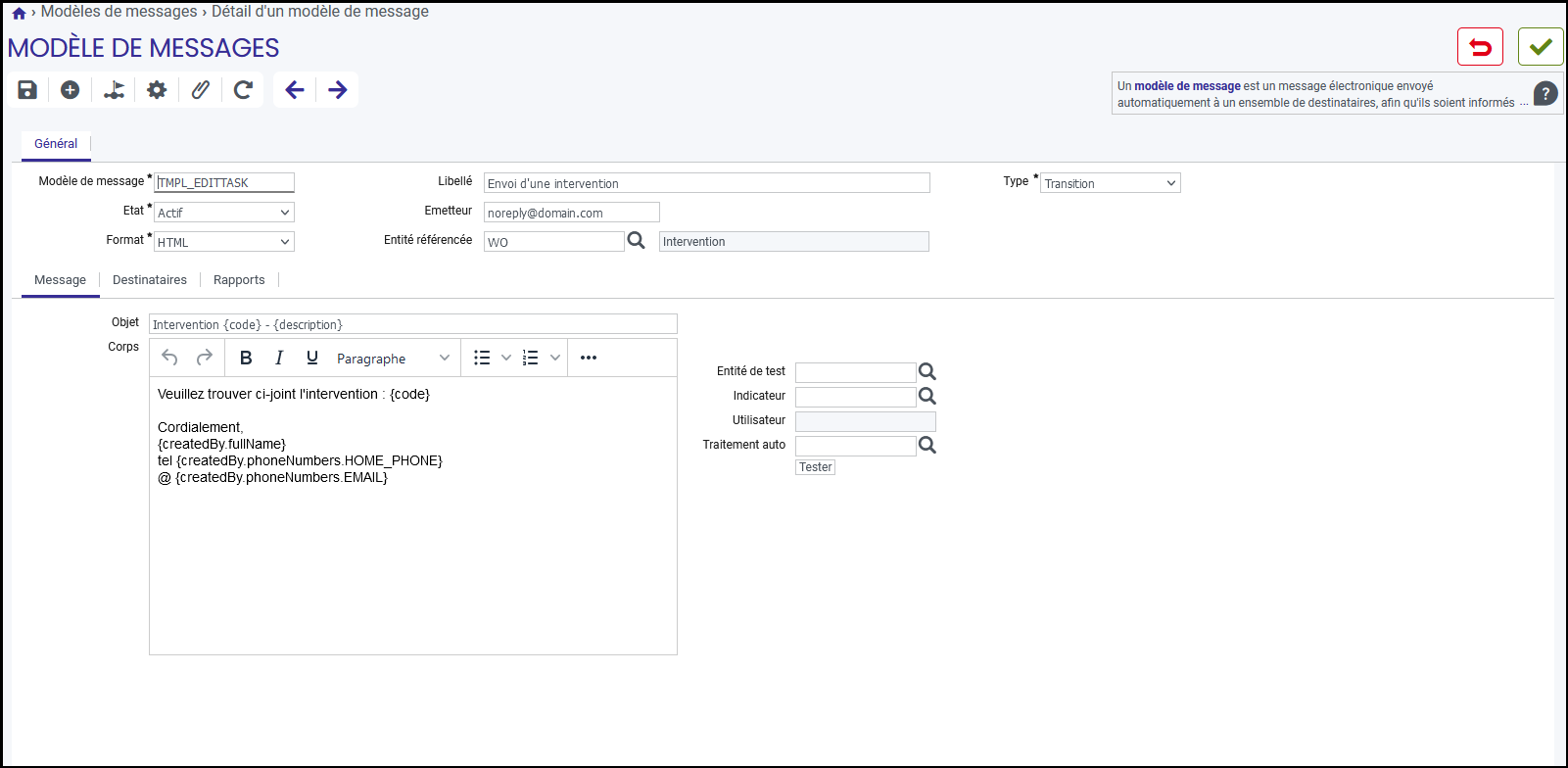Image resolution: width=1568 pixels, height=768 pixels.
Task: Click the refresh icon in toolbar
Action: pyautogui.click(x=243, y=90)
